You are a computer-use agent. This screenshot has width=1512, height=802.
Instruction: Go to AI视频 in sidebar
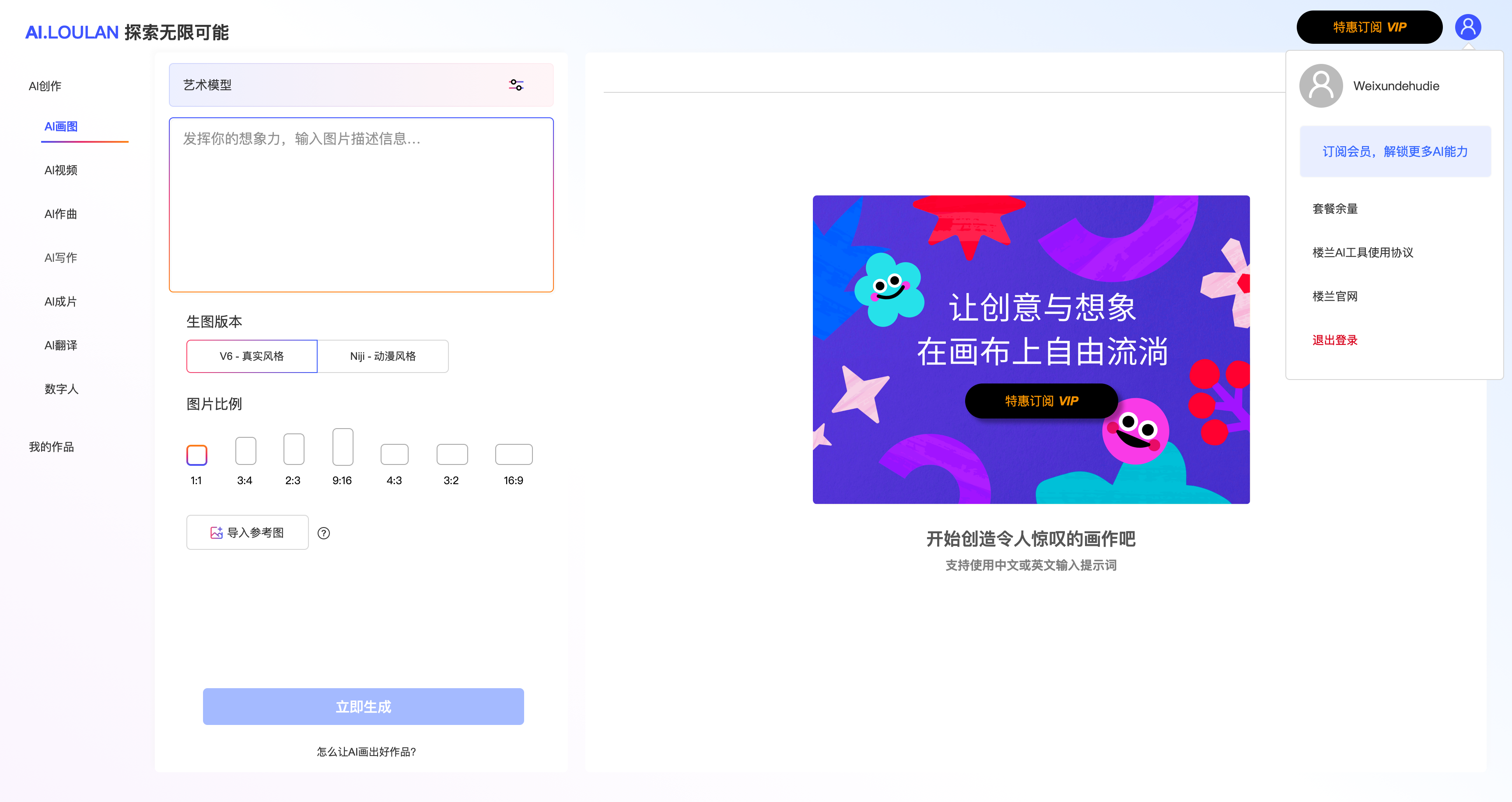[x=61, y=170]
